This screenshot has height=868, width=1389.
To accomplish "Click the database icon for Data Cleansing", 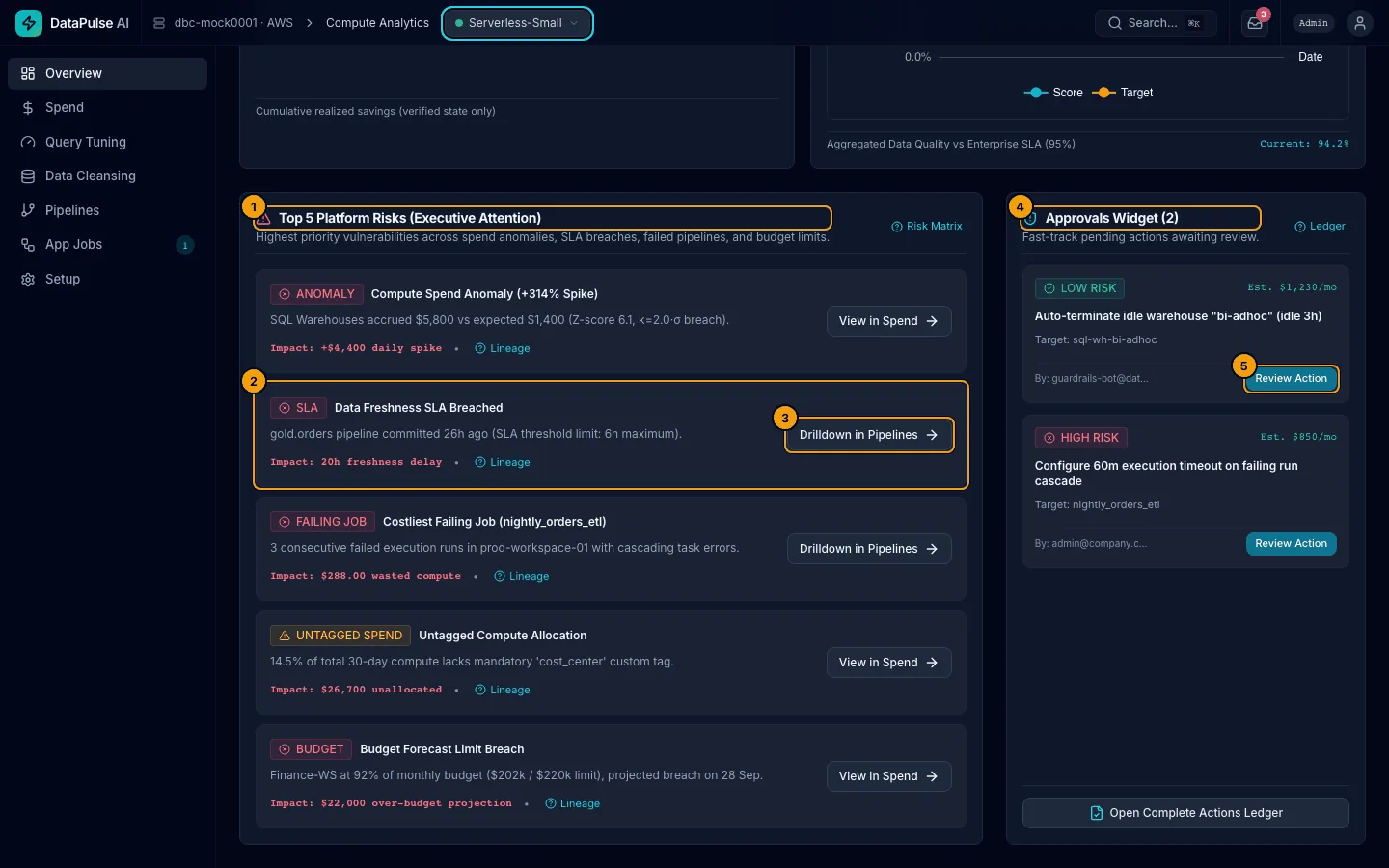I will coord(28,176).
